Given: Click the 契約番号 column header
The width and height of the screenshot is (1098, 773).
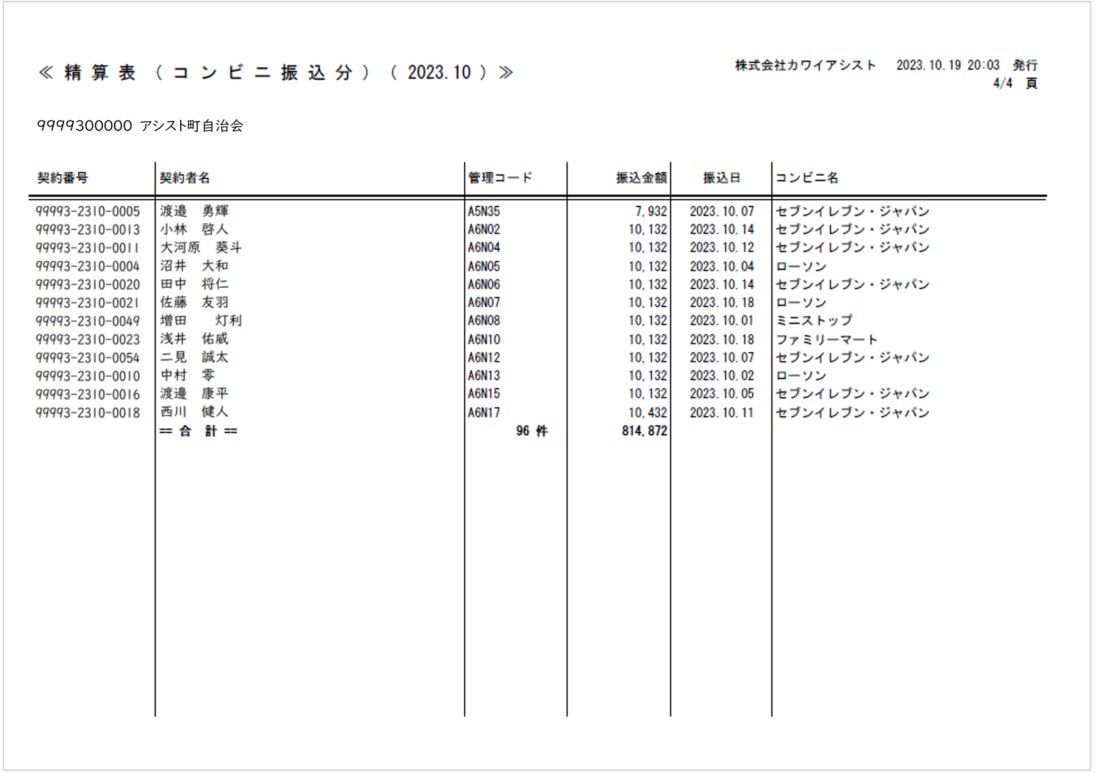Looking at the screenshot, I should click(x=62, y=178).
